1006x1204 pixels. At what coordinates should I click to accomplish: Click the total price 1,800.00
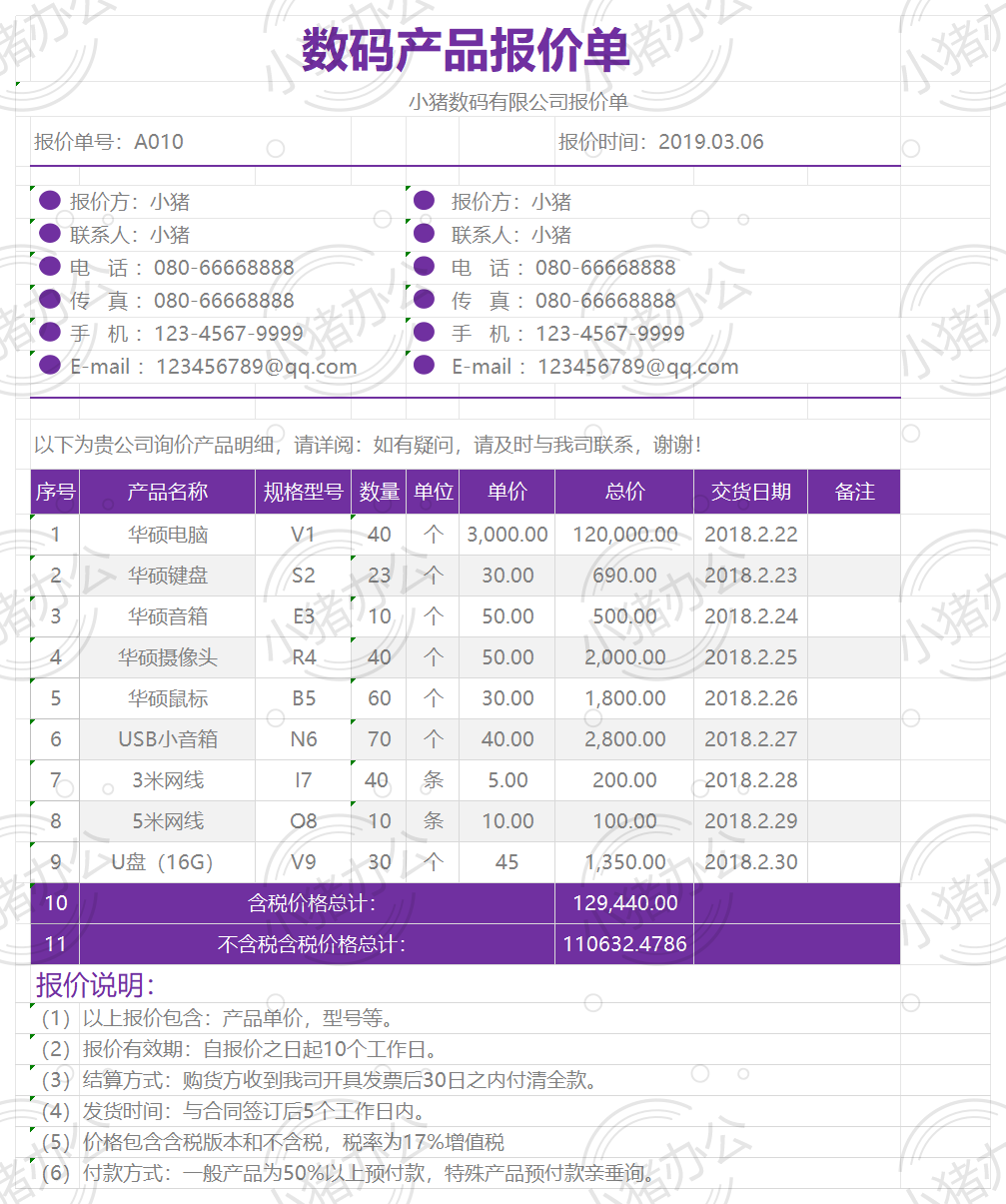point(625,698)
